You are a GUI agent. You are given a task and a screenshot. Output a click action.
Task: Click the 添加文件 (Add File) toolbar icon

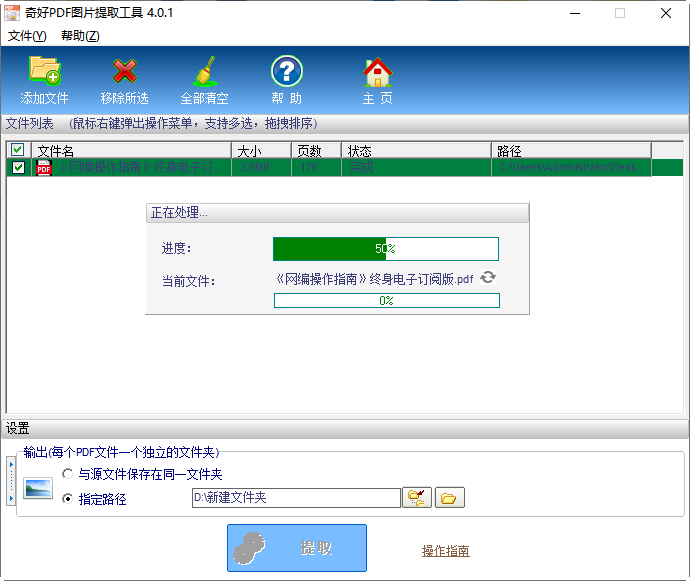pyautogui.click(x=45, y=72)
